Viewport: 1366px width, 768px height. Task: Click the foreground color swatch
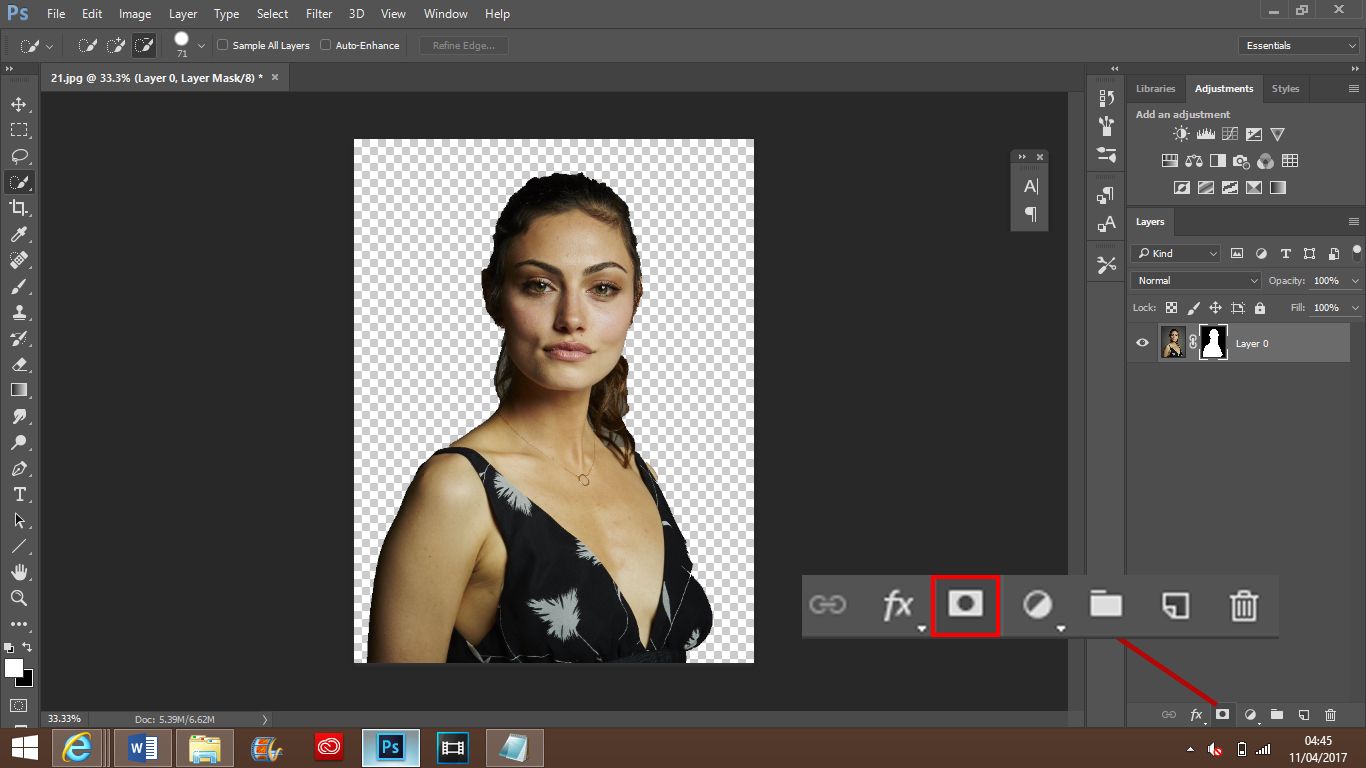click(x=14, y=668)
